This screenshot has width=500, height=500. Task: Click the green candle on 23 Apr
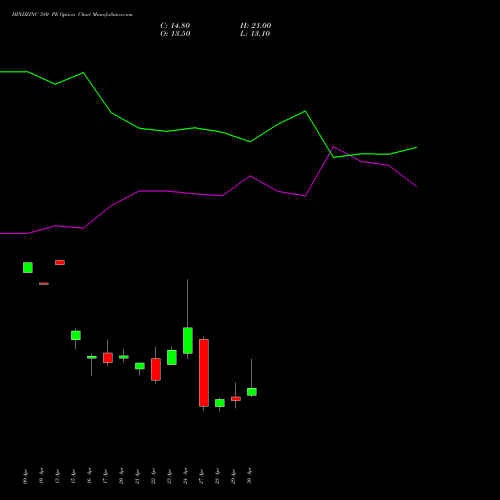point(172,357)
